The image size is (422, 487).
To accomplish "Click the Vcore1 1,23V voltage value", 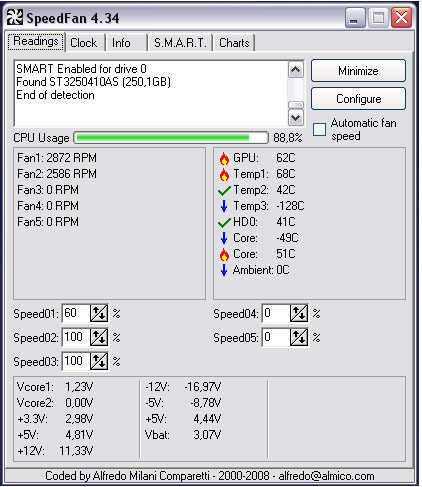I will coord(79,387).
